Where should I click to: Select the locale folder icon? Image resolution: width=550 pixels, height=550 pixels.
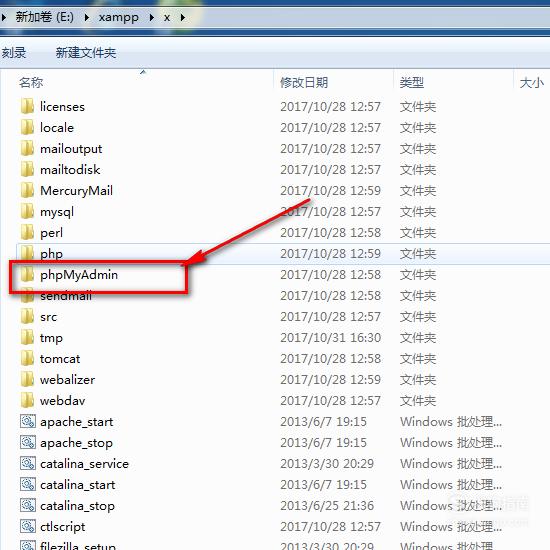(x=27, y=127)
